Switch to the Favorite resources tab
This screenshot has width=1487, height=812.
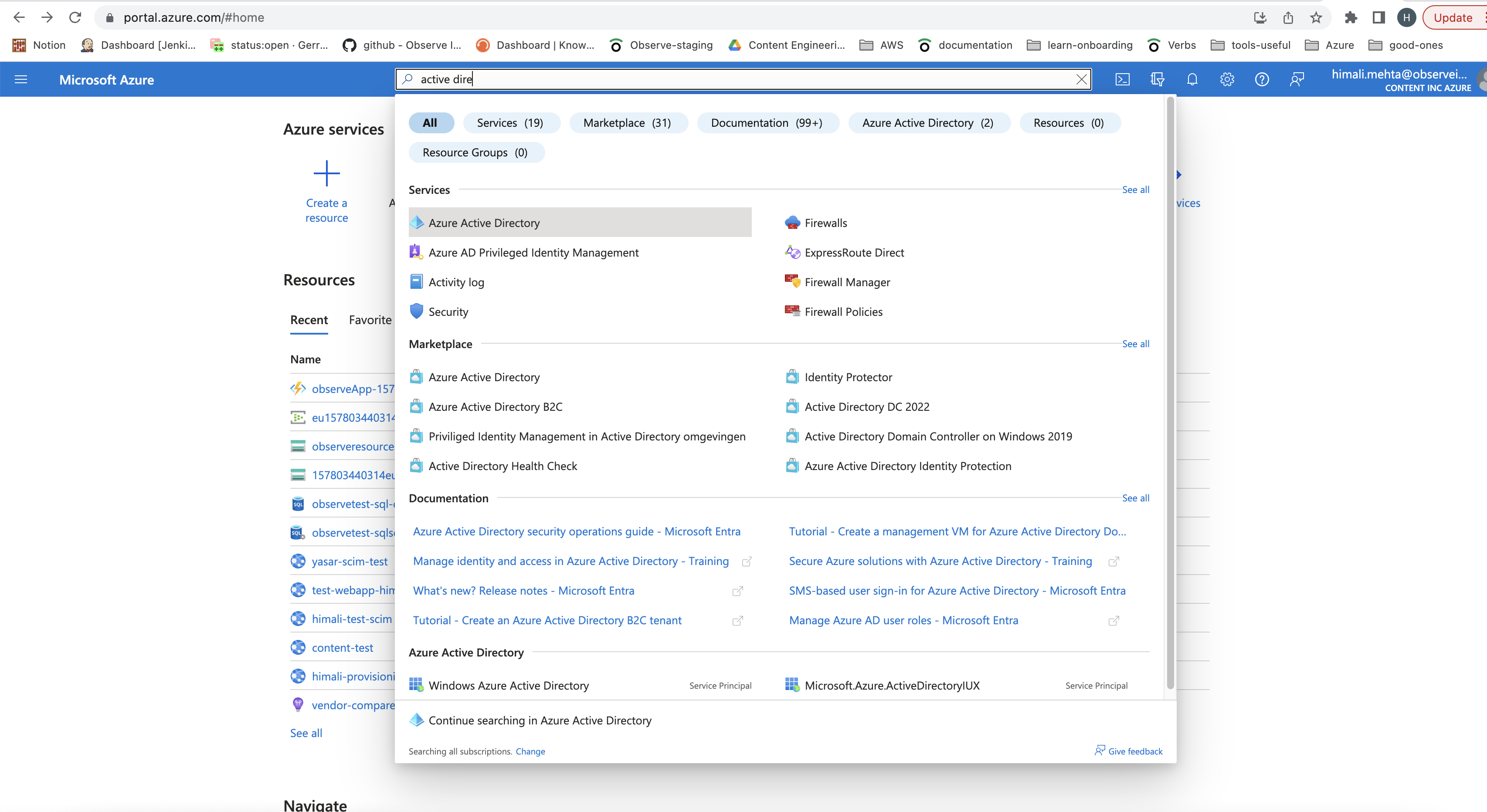tap(370, 320)
